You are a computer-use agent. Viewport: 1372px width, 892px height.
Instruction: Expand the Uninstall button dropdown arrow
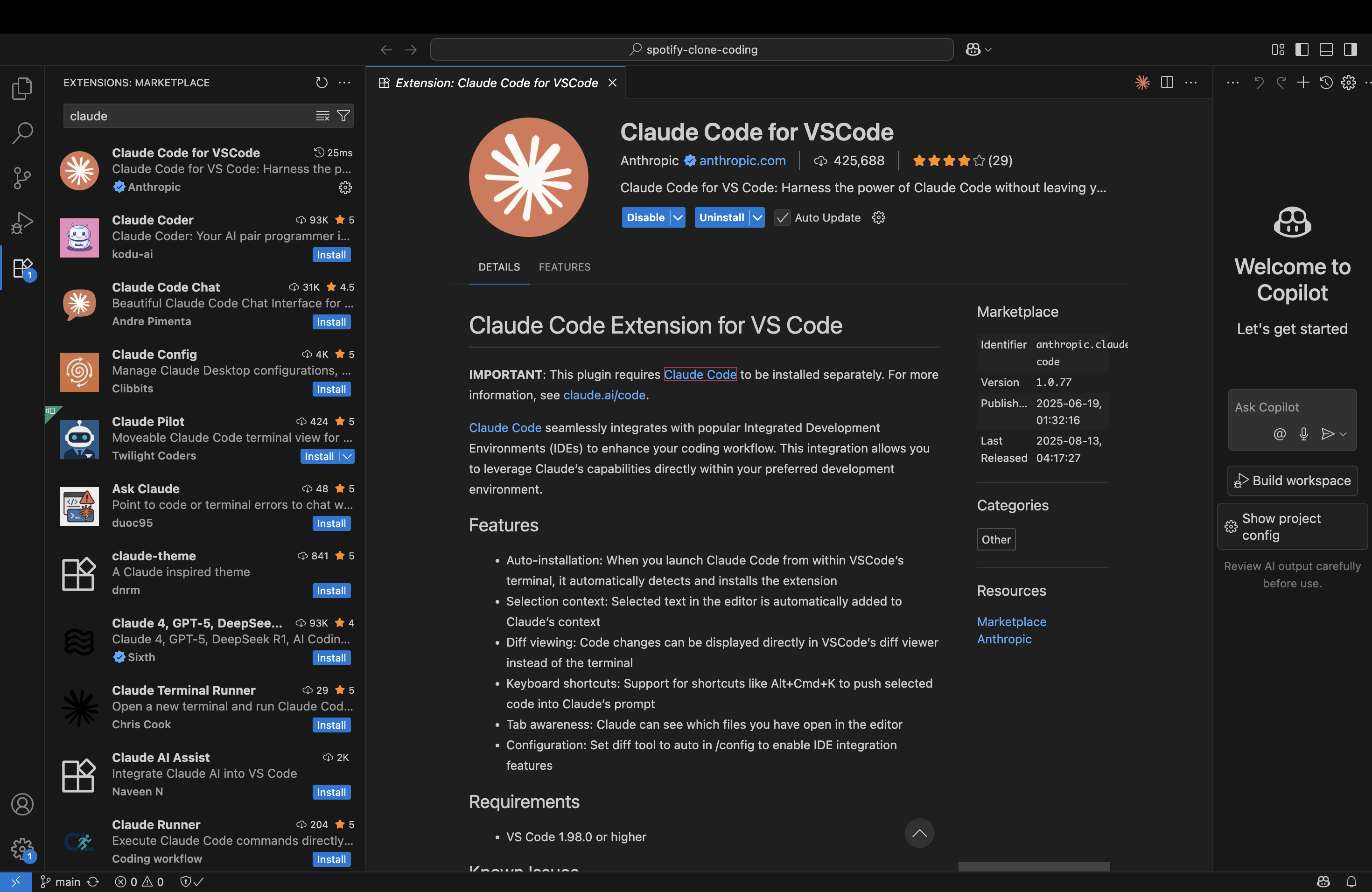tap(757, 218)
